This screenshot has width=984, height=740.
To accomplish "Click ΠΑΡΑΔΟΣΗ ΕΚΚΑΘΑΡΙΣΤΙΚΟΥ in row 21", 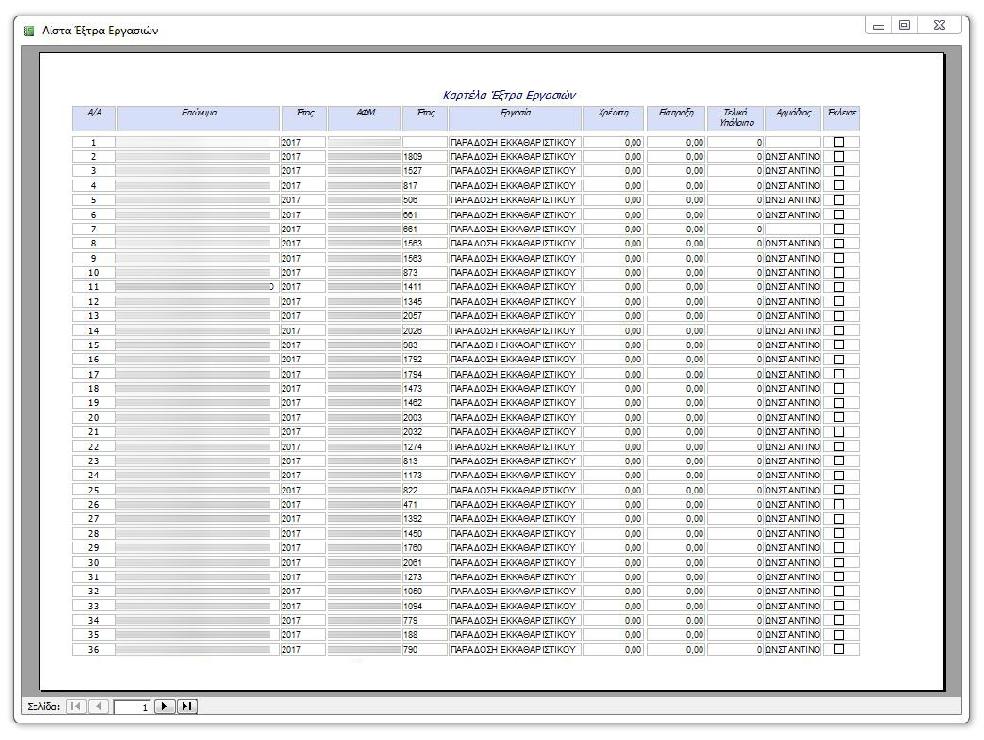I will pyautogui.click(x=513, y=432).
